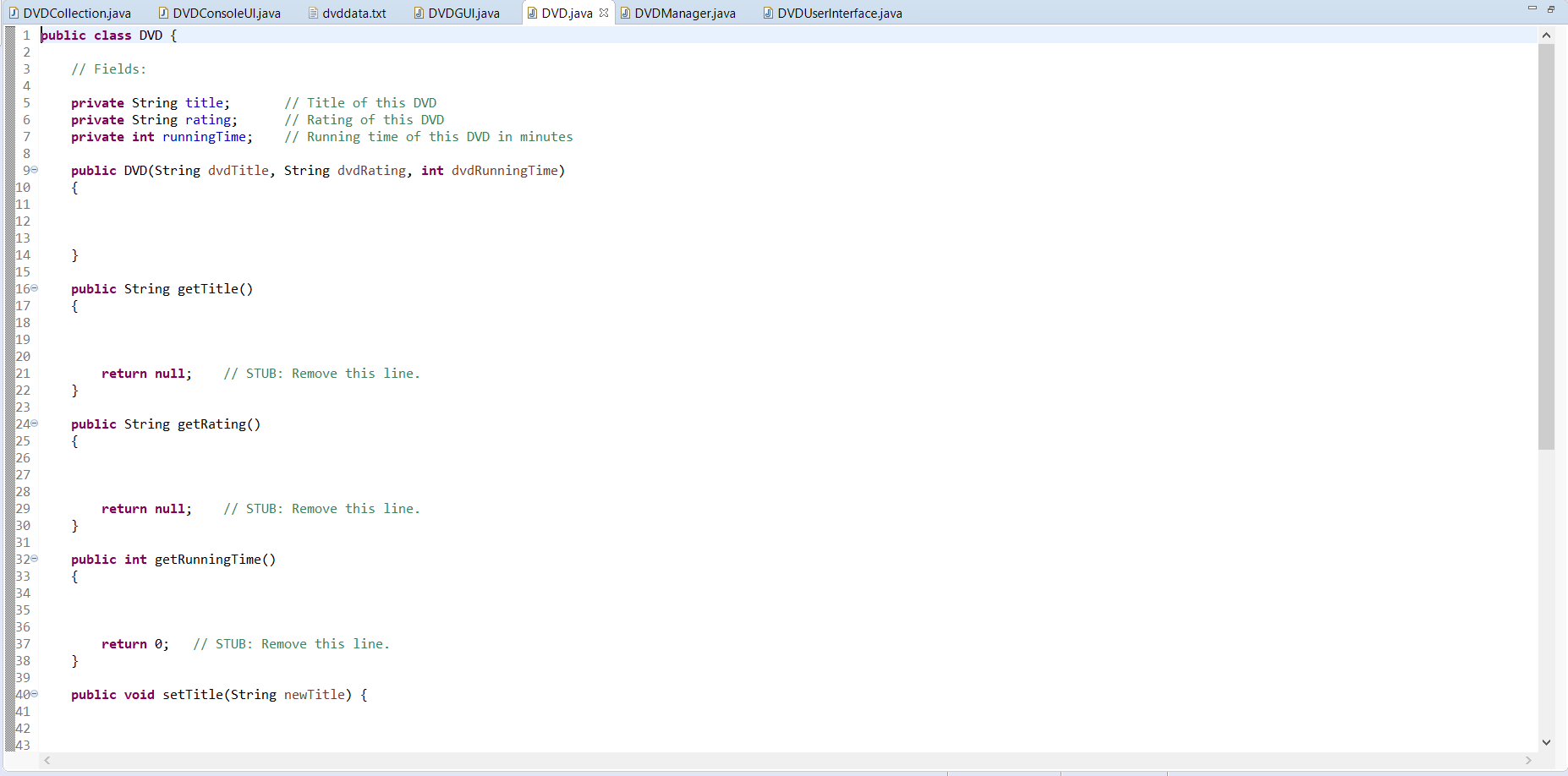
Task: Click line number 21 in the editor gutter
Action: point(23,373)
